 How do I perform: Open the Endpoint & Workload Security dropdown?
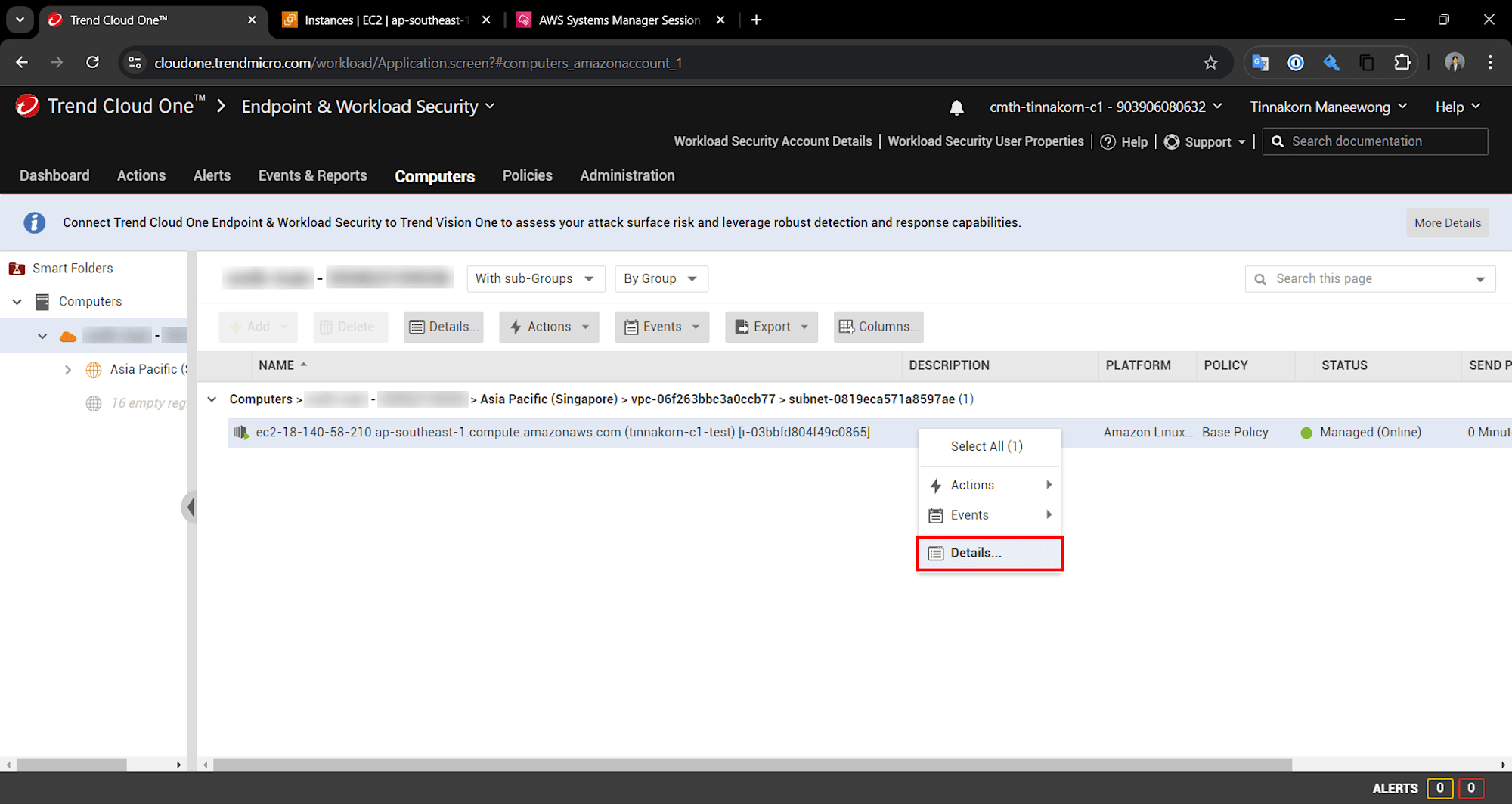[x=368, y=107]
